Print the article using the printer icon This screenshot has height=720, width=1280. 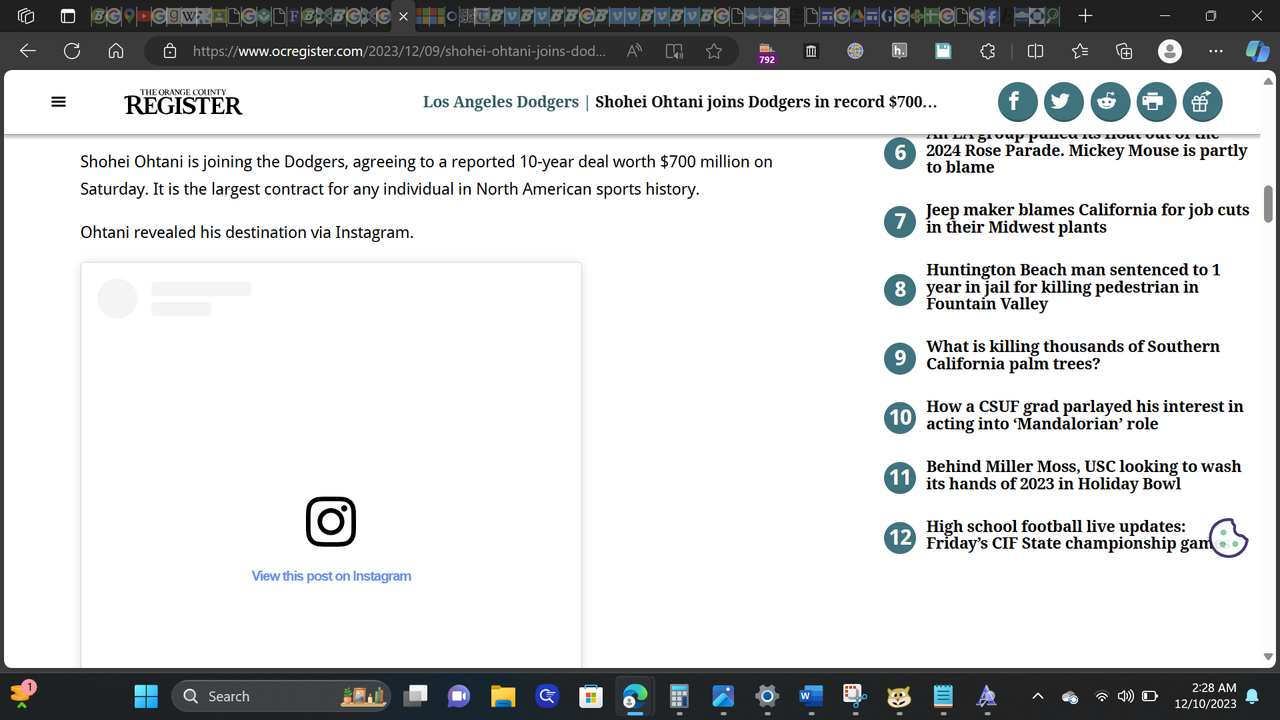point(1155,102)
